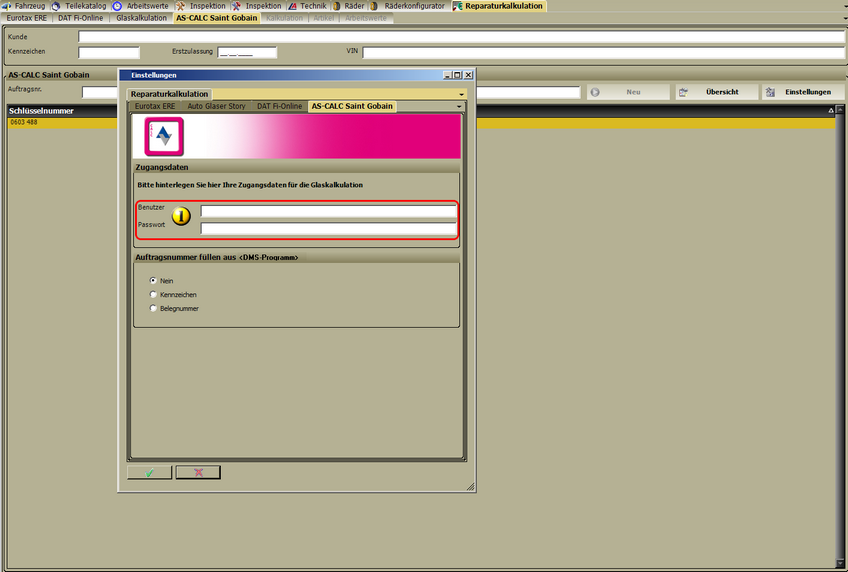Close the Einstellungen dialog
The width and height of the screenshot is (848, 572).
point(468,75)
